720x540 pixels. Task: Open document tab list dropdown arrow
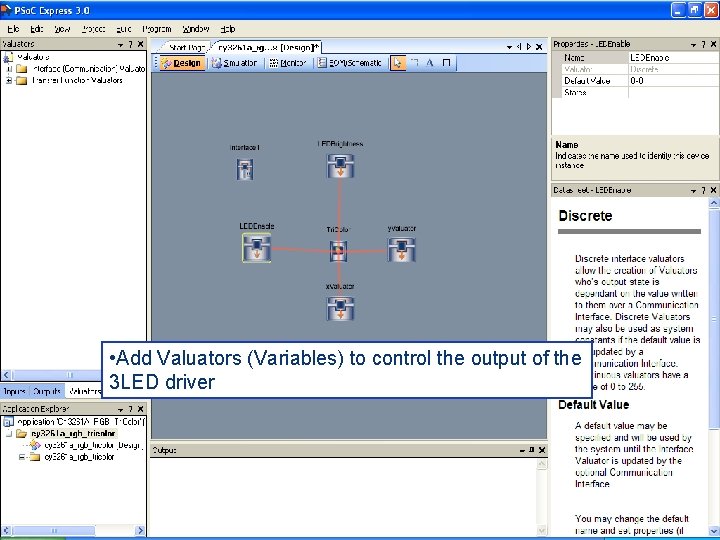click(x=509, y=47)
